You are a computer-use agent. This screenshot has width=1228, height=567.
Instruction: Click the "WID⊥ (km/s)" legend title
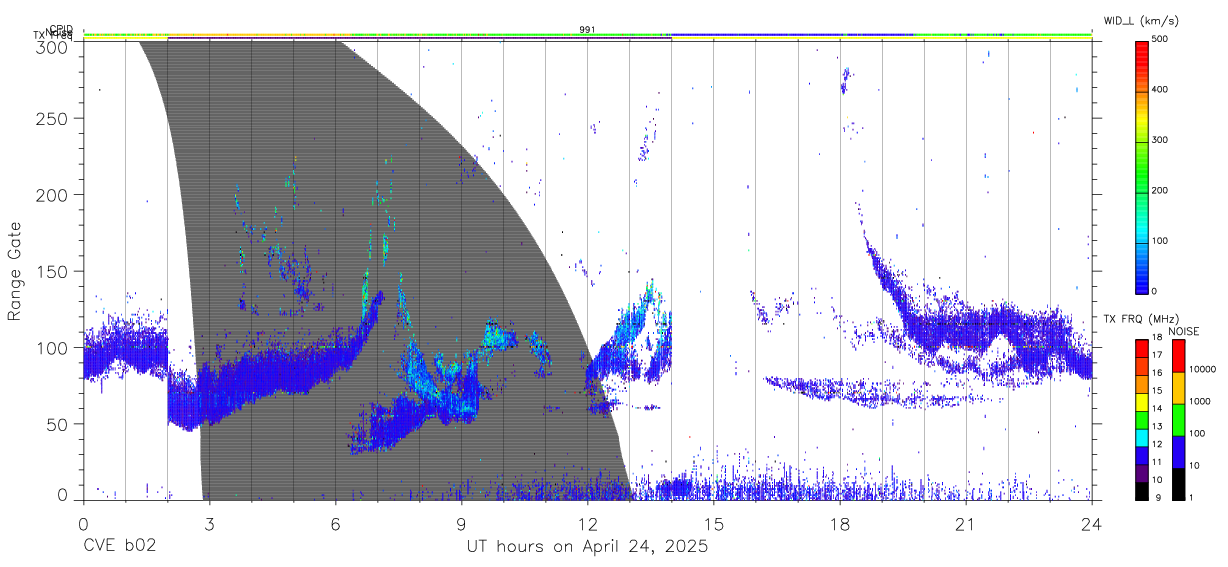(x=1142, y=19)
